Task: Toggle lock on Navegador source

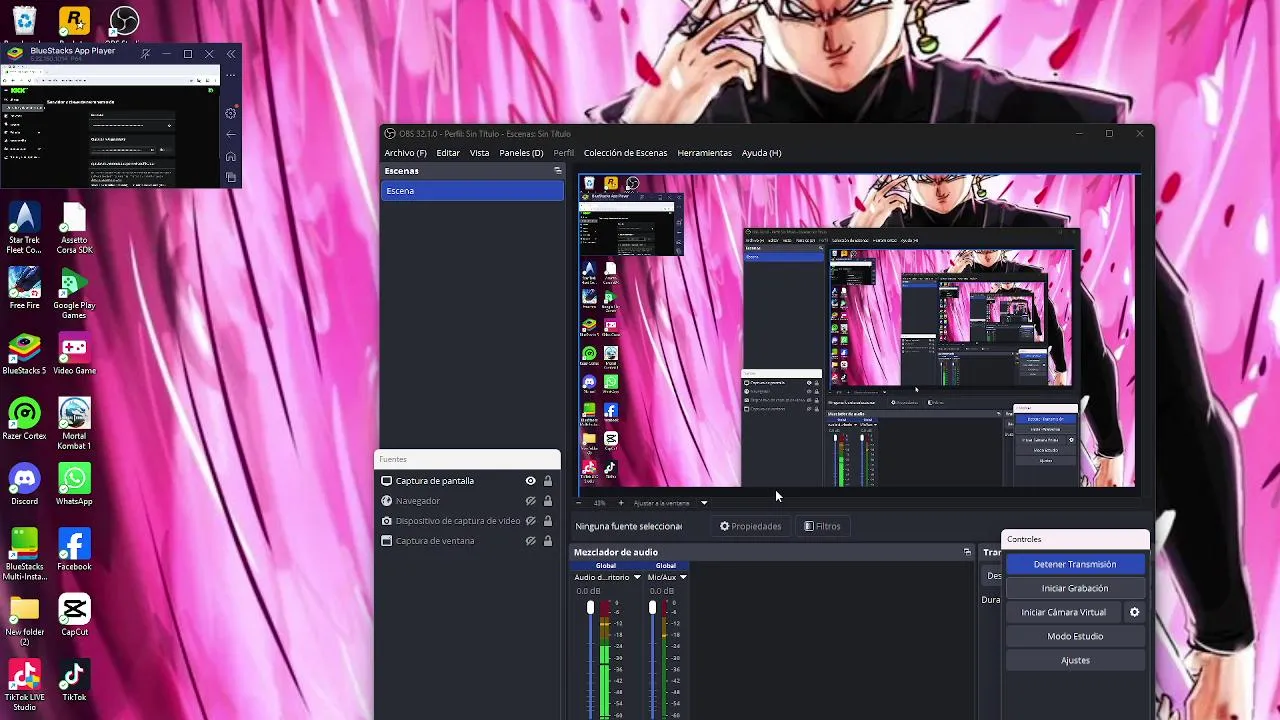Action: pyautogui.click(x=548, y=501)
